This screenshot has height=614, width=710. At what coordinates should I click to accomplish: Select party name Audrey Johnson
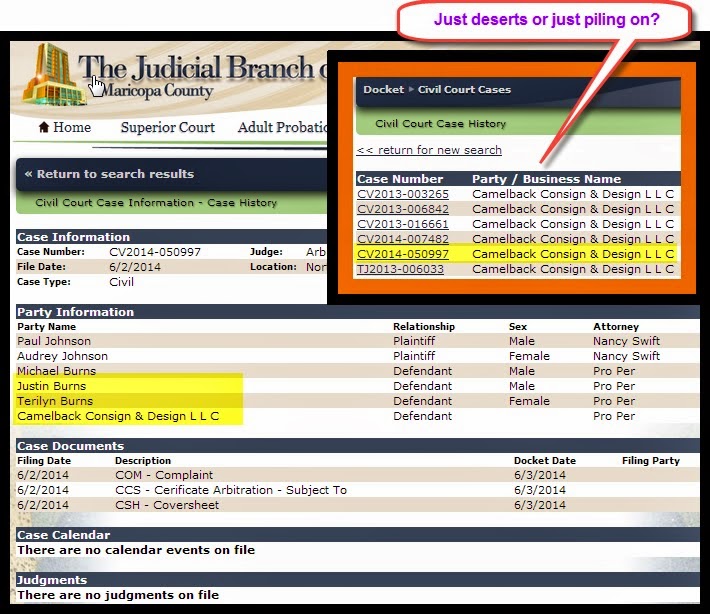click(62, 356)
